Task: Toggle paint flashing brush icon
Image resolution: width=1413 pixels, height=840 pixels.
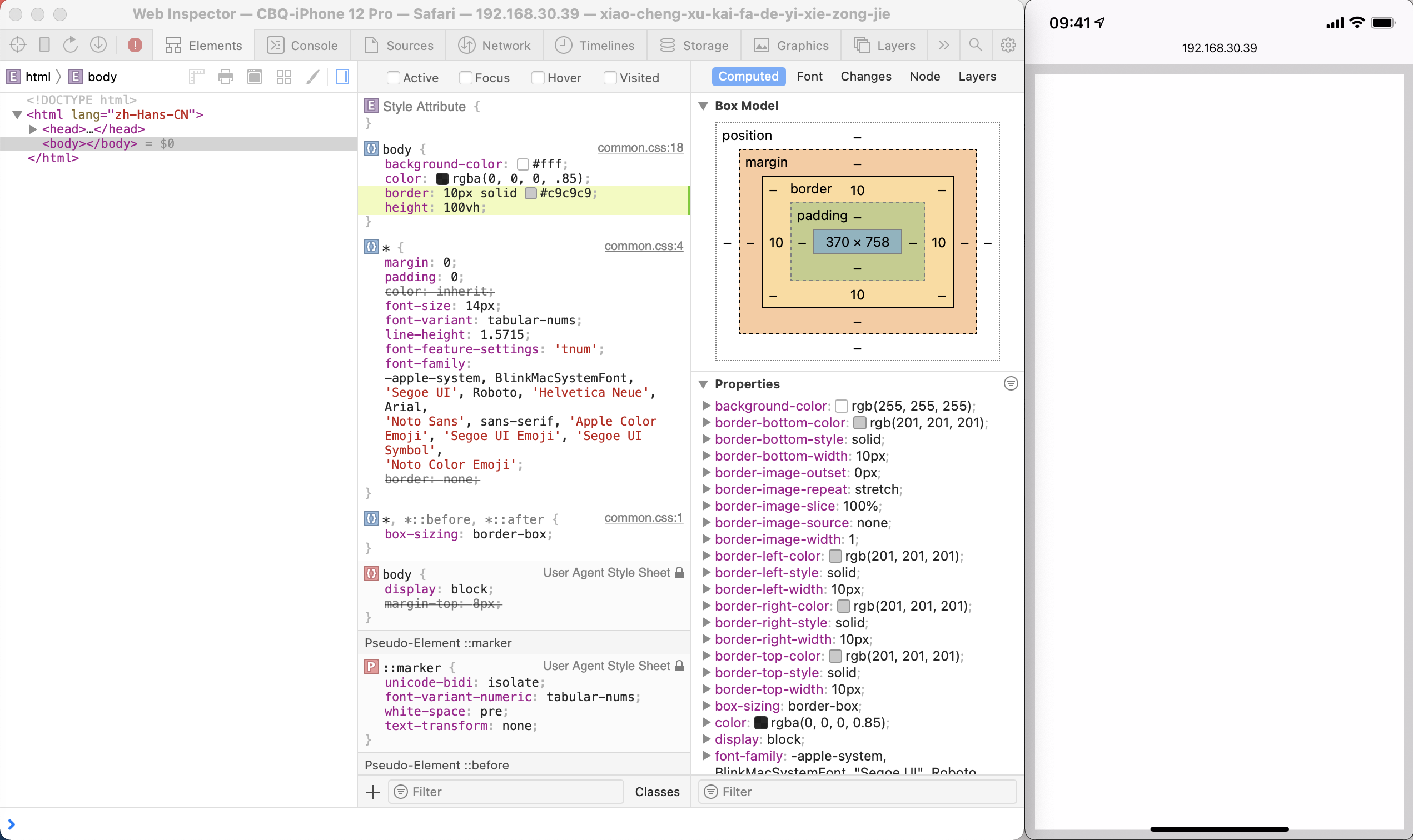Action: [312, 77]
